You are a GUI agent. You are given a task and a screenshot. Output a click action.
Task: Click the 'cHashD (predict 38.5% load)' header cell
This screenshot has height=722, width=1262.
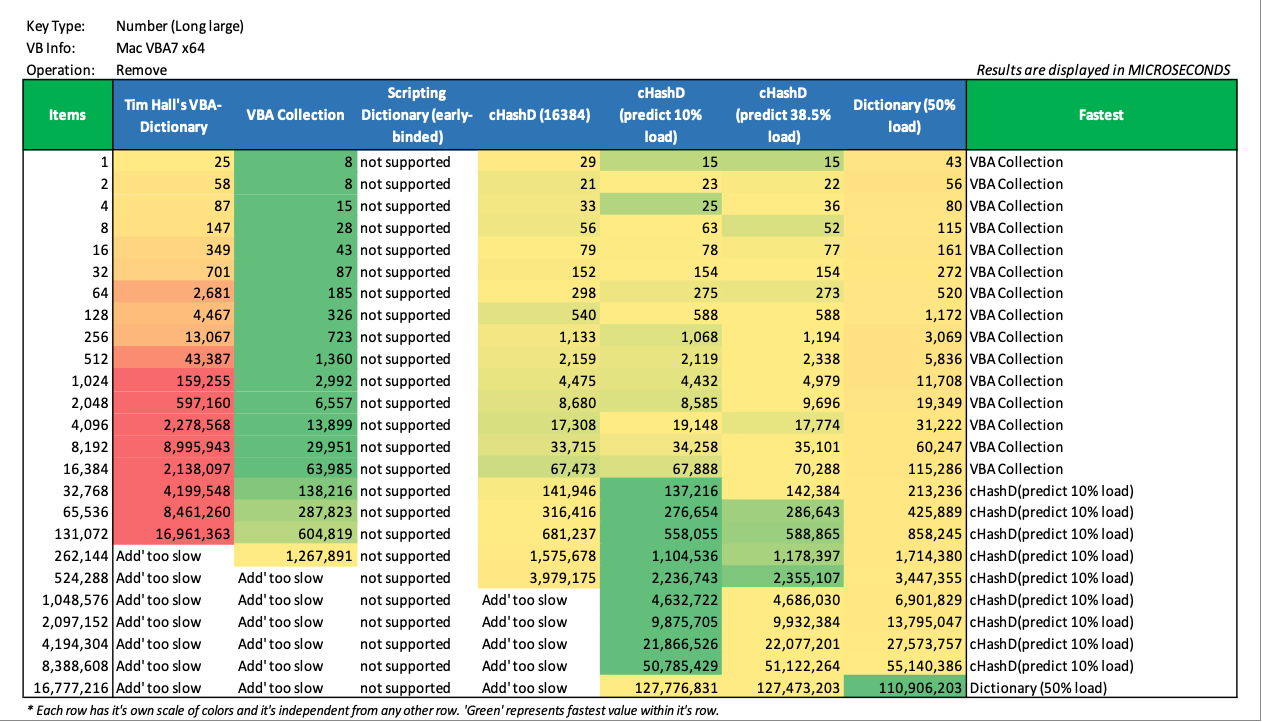click(x=783, y=115)
